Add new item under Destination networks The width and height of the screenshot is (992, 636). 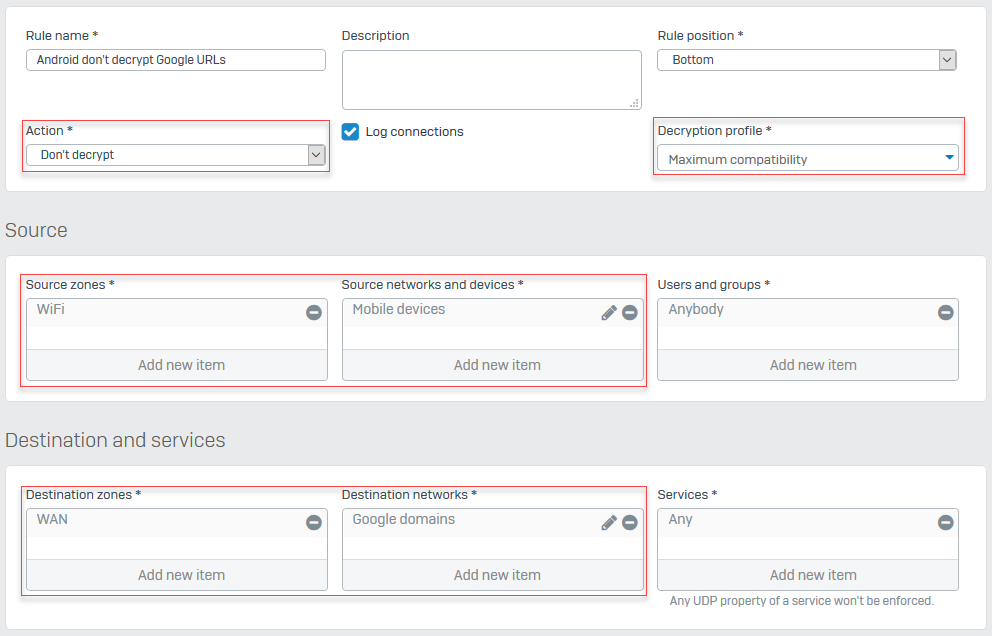(x=492, y=574)
